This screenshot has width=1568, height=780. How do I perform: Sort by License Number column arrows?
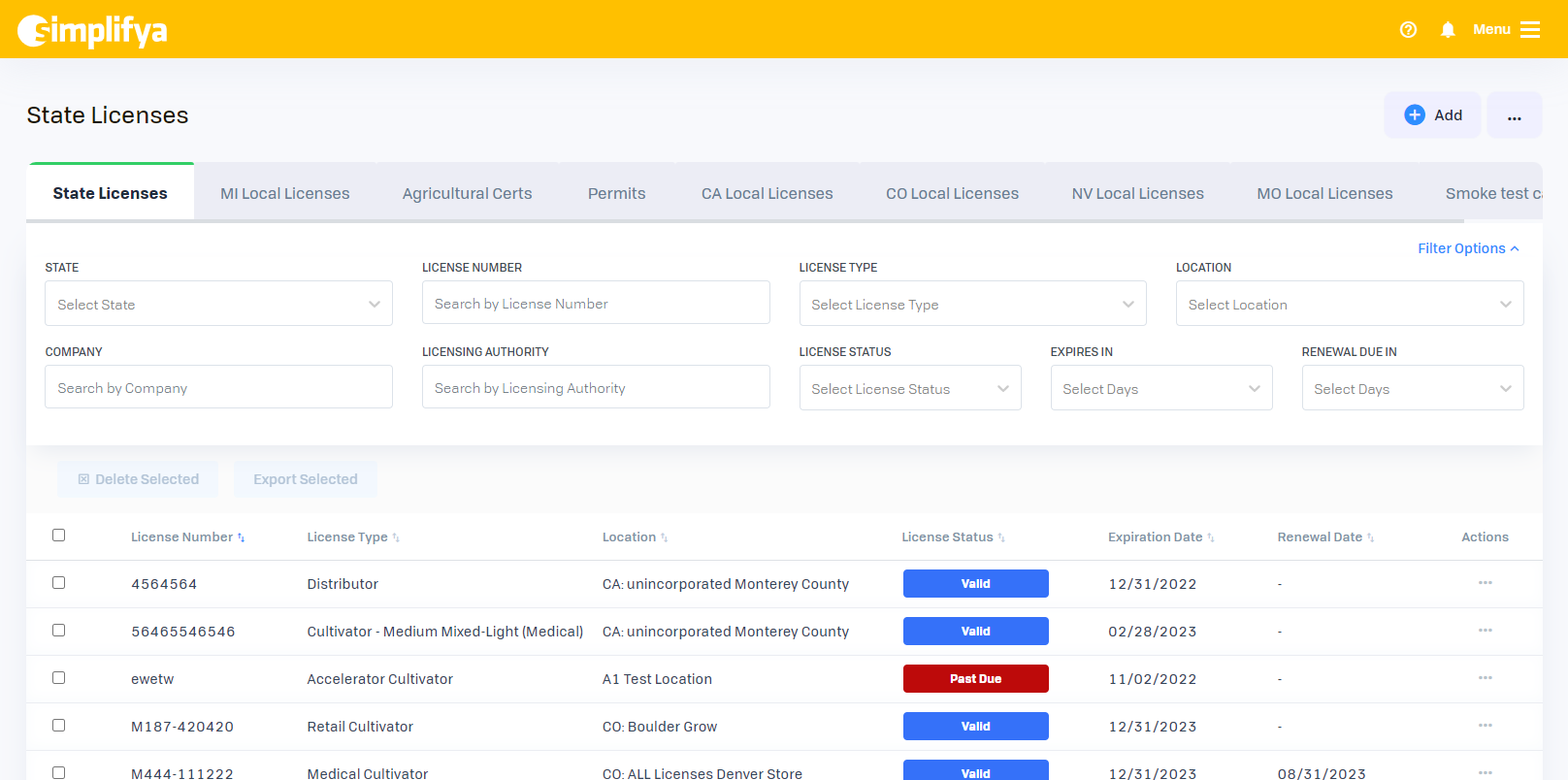[x=242, y=537]
